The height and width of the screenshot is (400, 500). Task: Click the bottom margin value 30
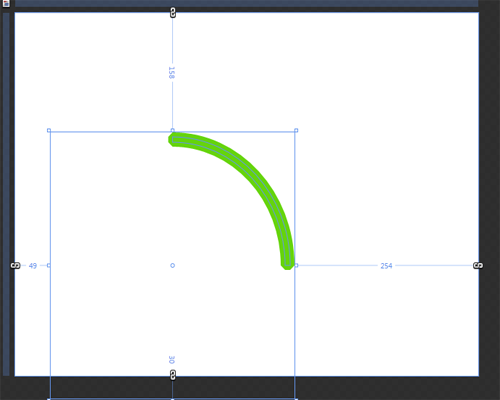tap(171, 360)
